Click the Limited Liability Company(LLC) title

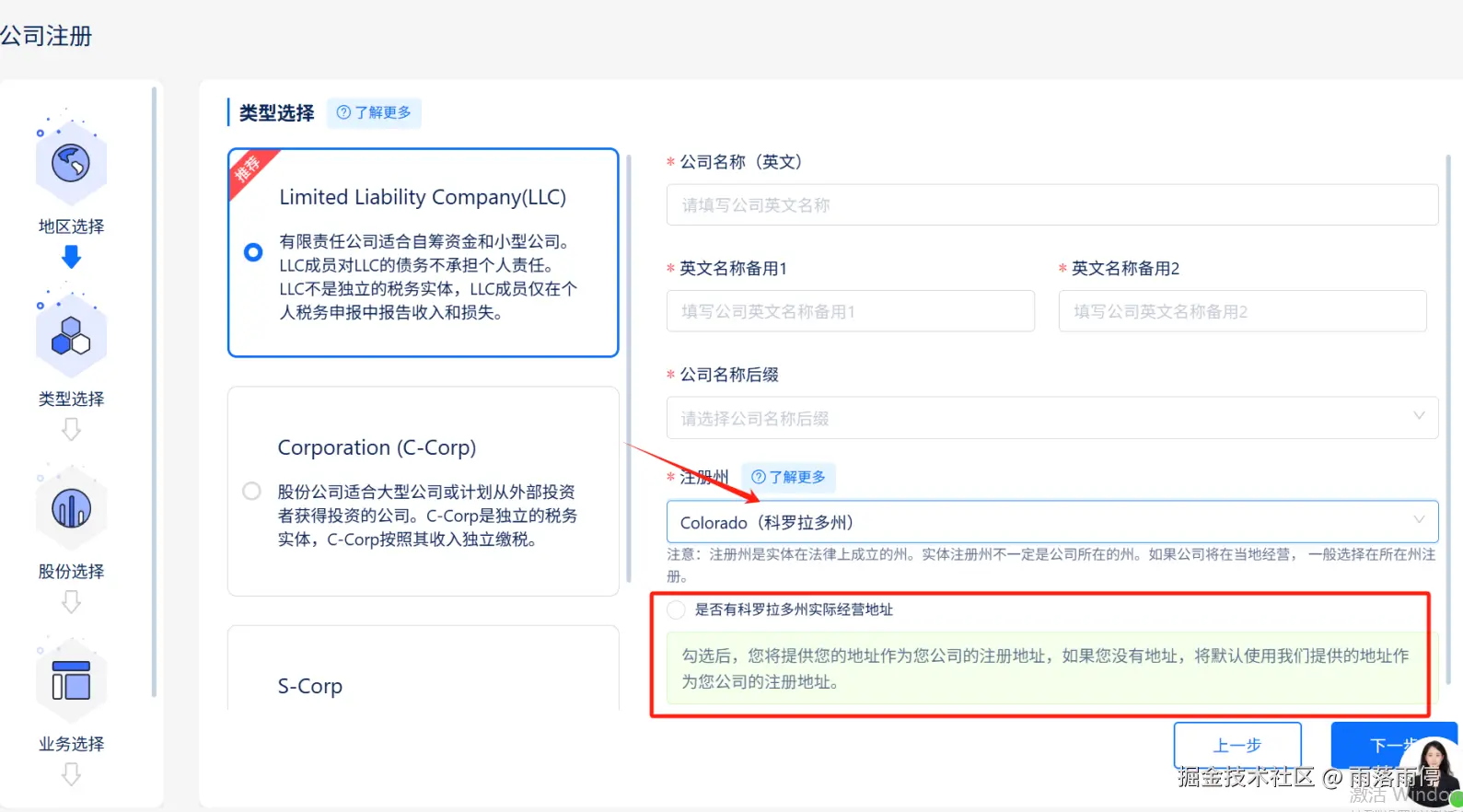tap(423, 197)
